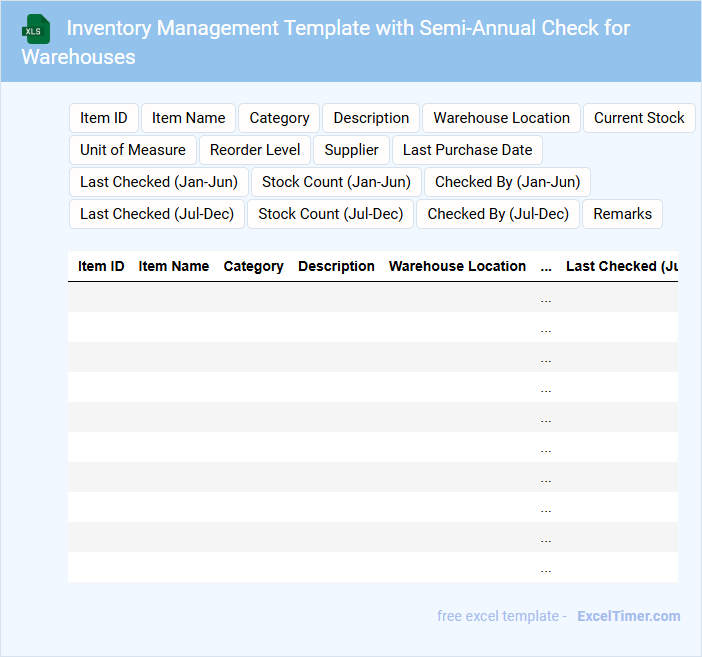Pick the Supplier tag chip
Screen dimensions: 702x657
pos(351,150)
